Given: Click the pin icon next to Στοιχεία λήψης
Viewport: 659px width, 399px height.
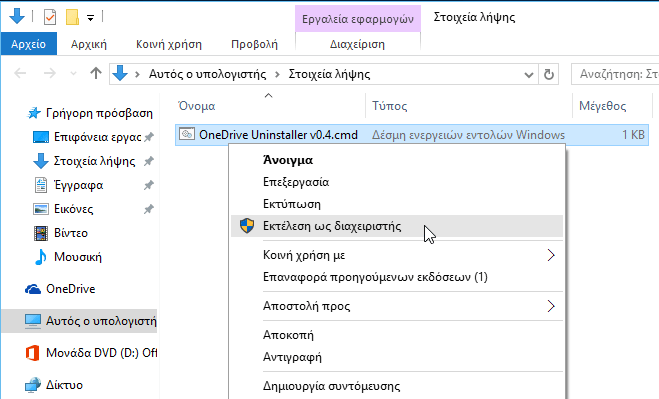Looking at the screenshot, I should tap(148, 161).
